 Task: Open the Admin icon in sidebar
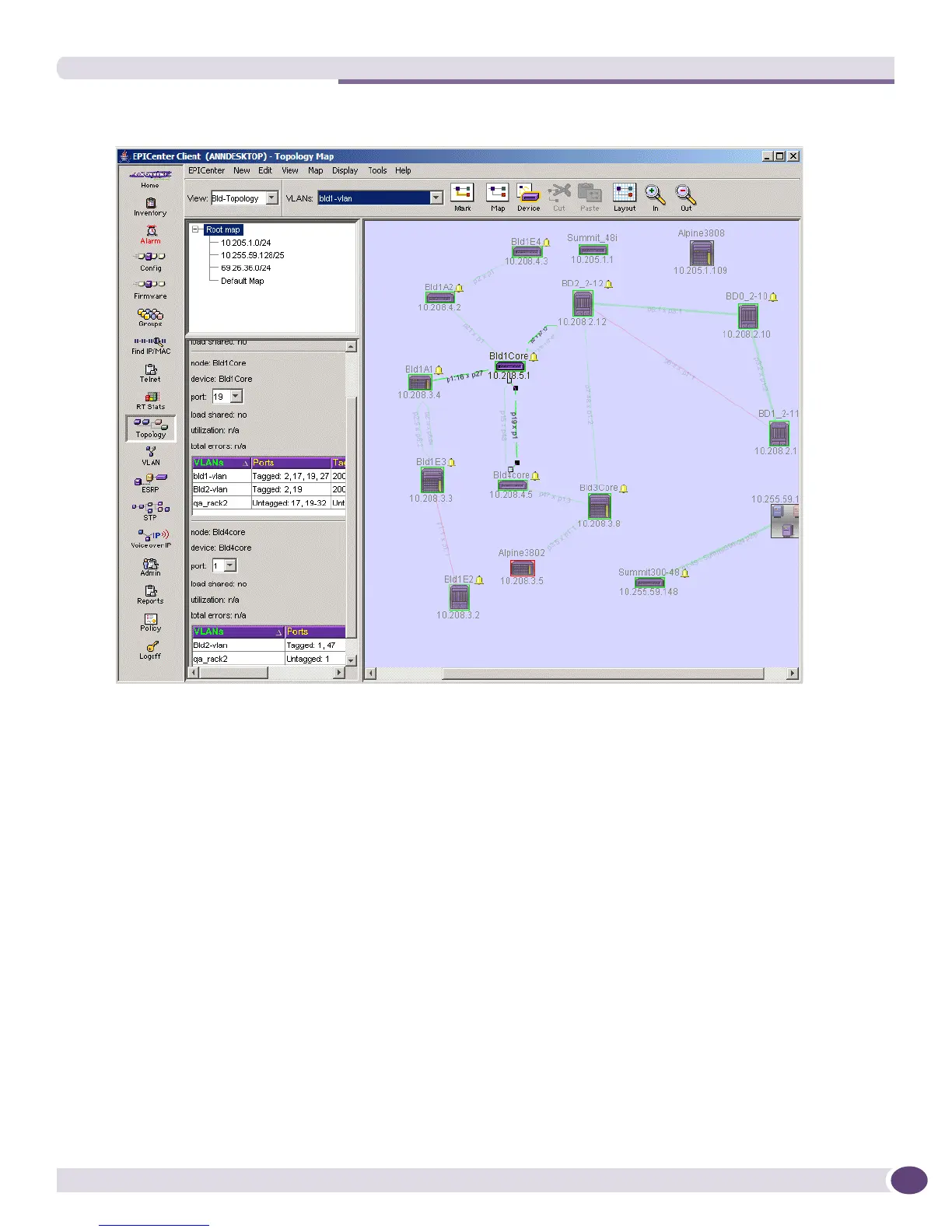click(x=150, y=567)
